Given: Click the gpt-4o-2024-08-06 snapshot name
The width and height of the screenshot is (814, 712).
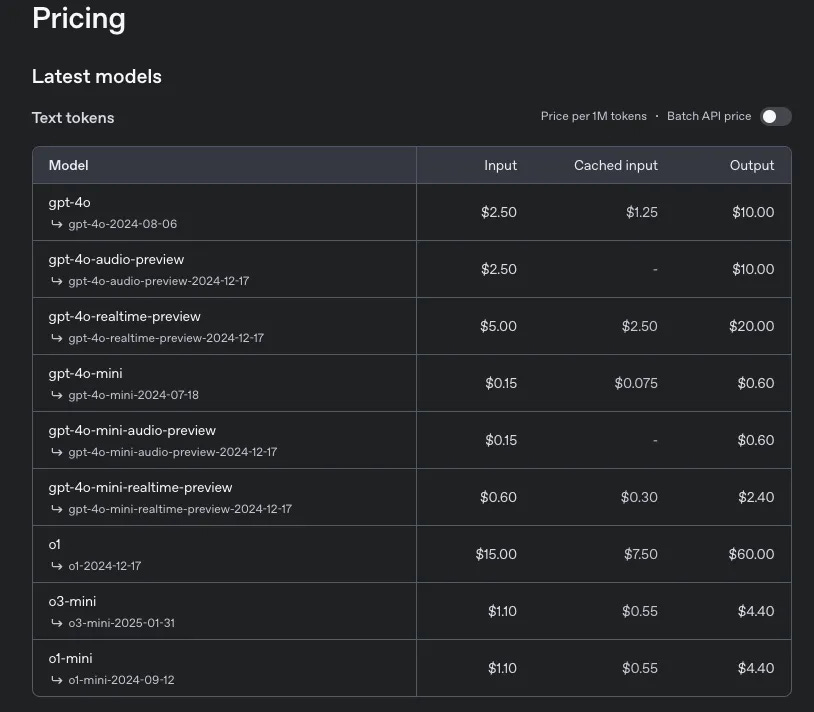Looking at the screenshot, I should click(123, 224).
